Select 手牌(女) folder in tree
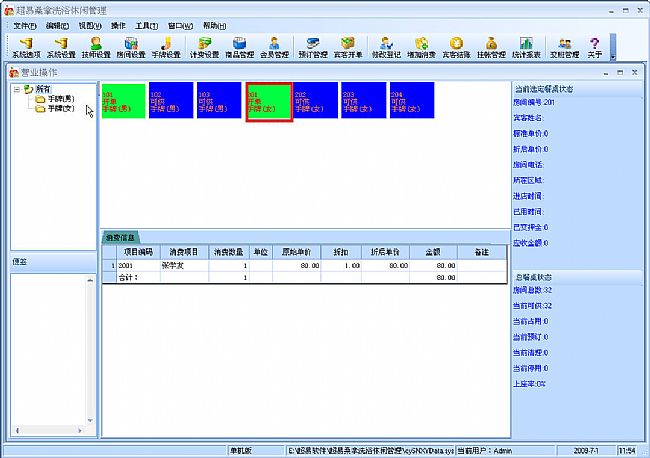The width and height of the screenshot is (650, 458). pos(61,108)
